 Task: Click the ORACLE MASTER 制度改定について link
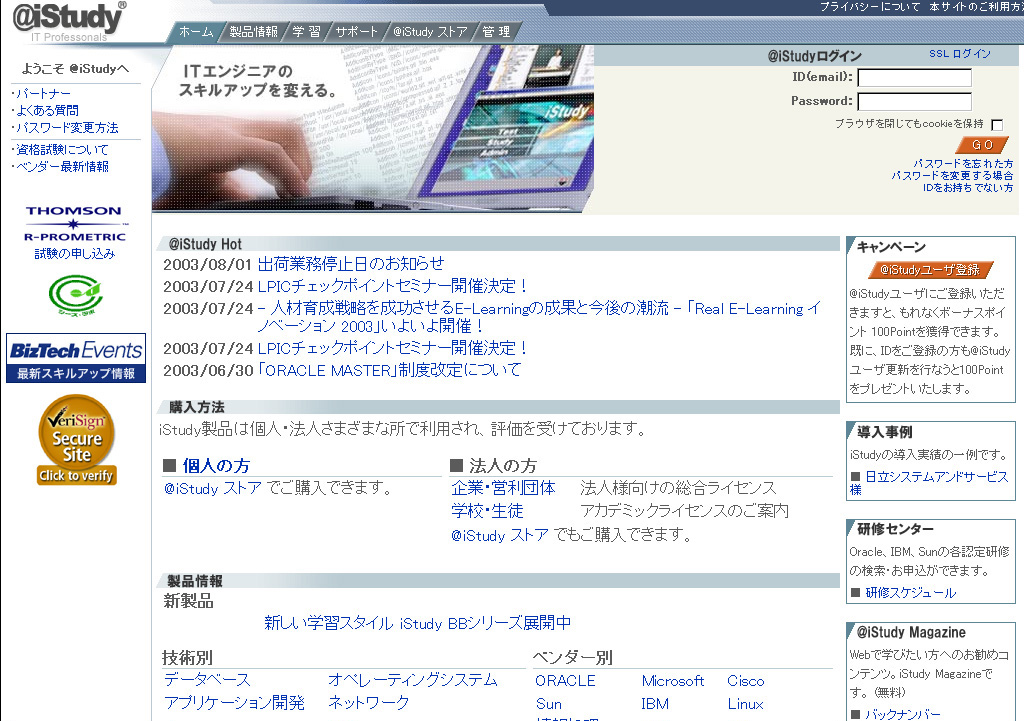(x=389, y=370)
